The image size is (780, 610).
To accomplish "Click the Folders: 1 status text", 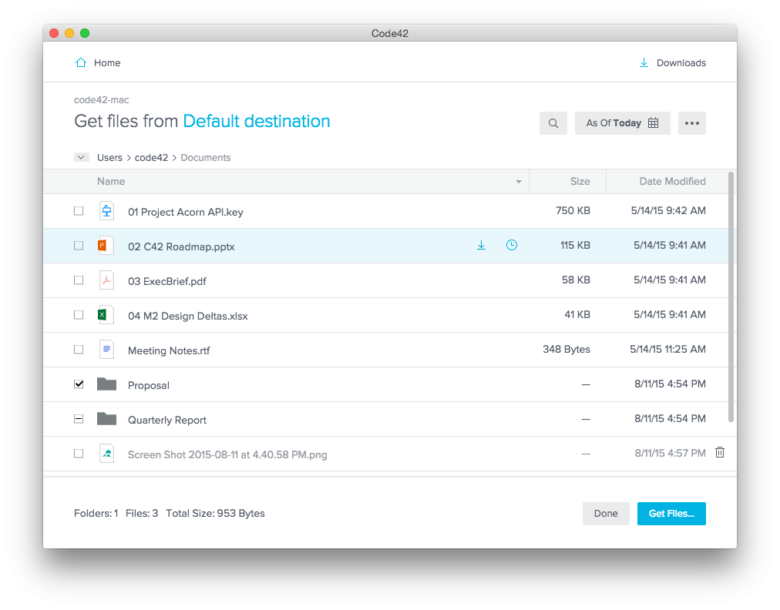I will pyautogui.click(x=96, y=513).
